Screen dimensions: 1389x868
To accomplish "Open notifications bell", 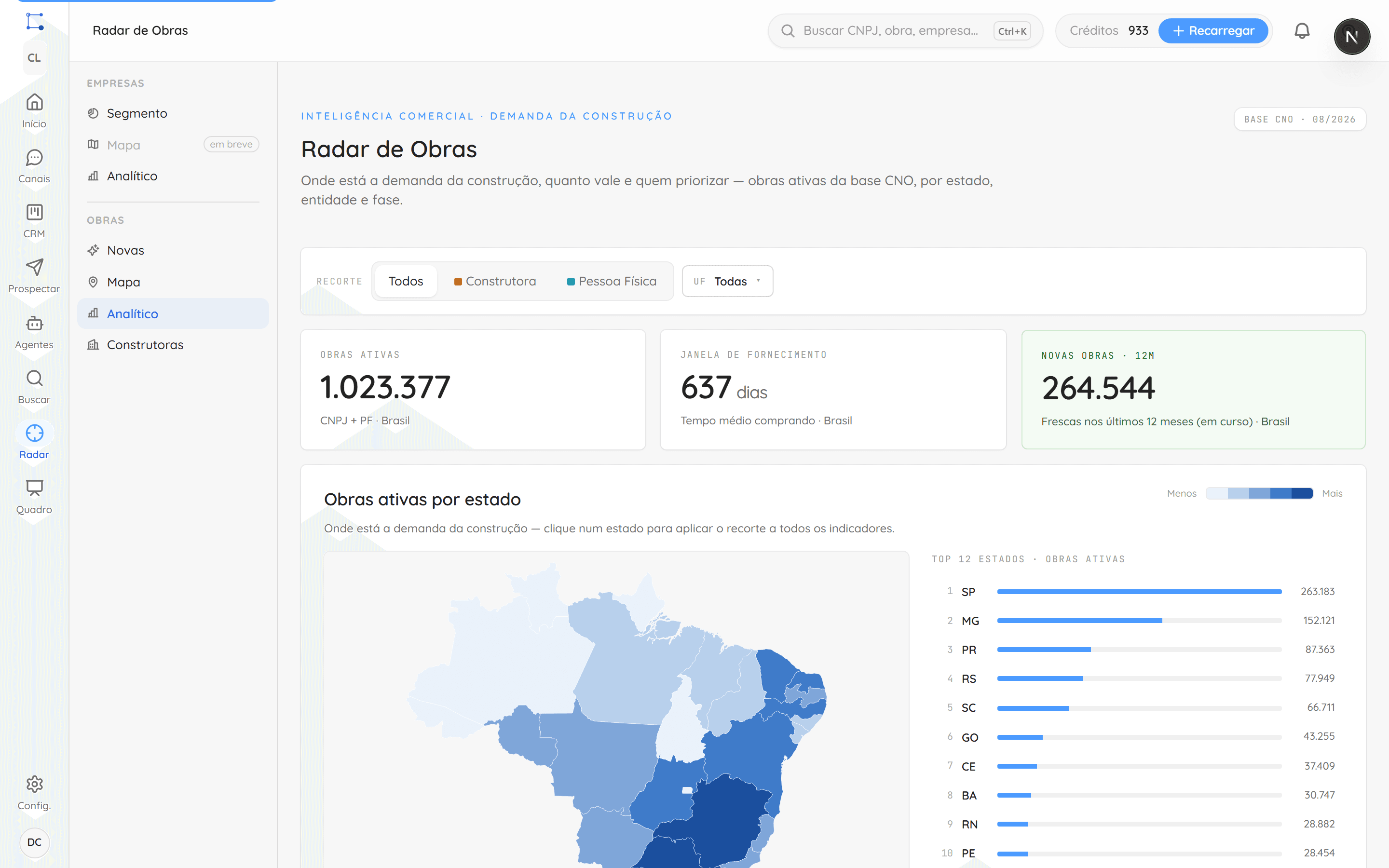I will (x=1302, y=31).
